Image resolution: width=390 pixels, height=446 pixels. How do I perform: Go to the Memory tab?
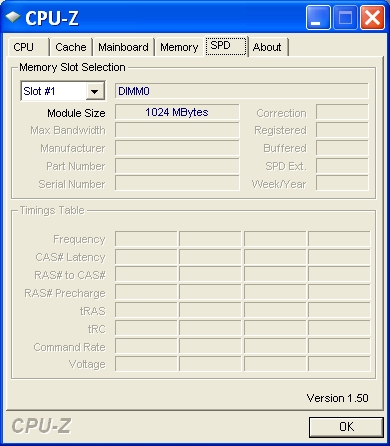click(x=179, y=47)
